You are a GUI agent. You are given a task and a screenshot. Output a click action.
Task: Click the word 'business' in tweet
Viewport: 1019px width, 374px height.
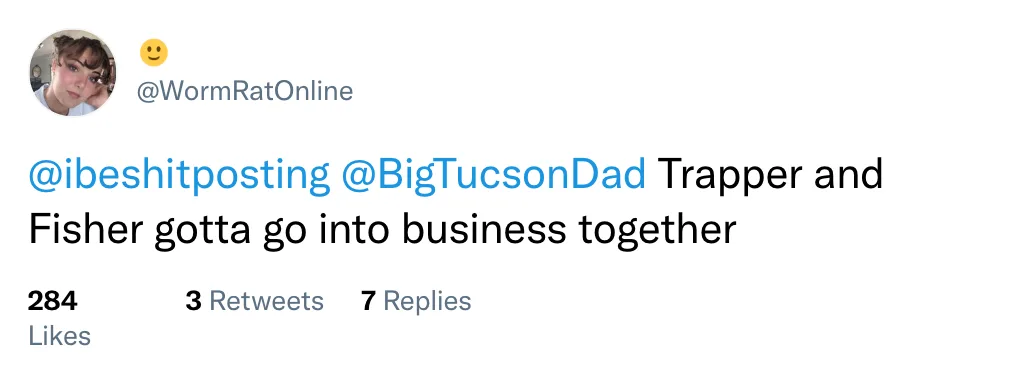click(x=484, y=229)
